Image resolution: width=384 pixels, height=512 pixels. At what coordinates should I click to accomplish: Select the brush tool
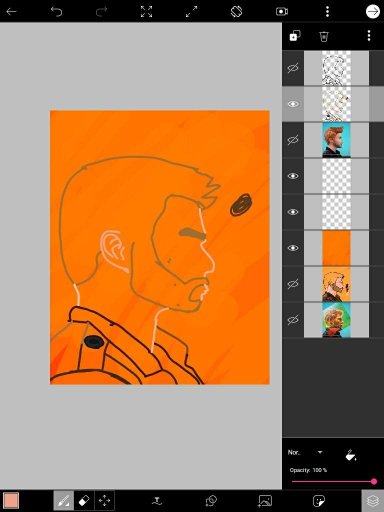[x=64, y=501]
